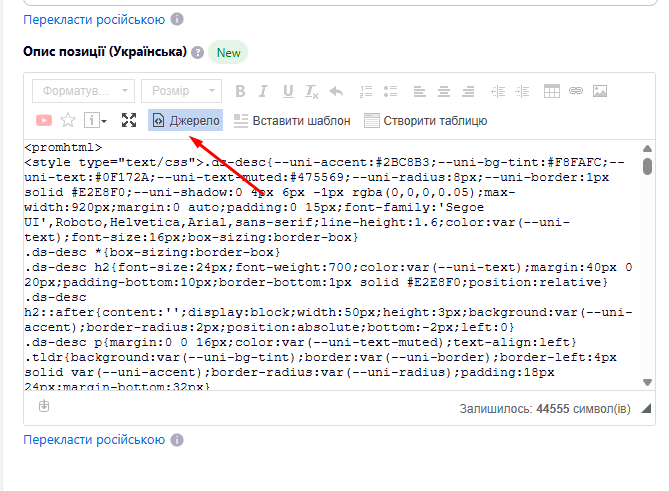Open the Форматування format dropdown

point(83,91)
